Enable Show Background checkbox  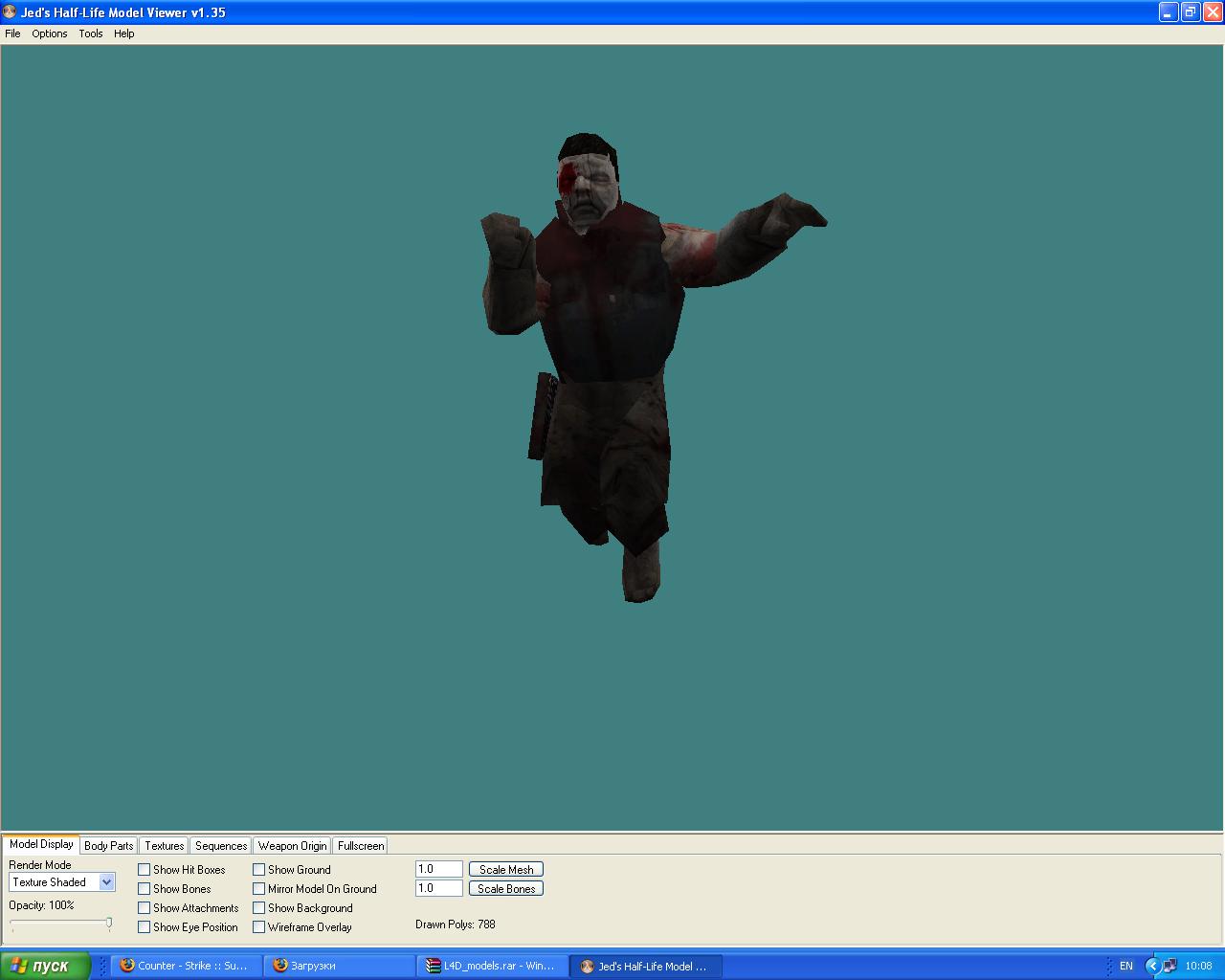pyautogui.click(x=259, y=908)
